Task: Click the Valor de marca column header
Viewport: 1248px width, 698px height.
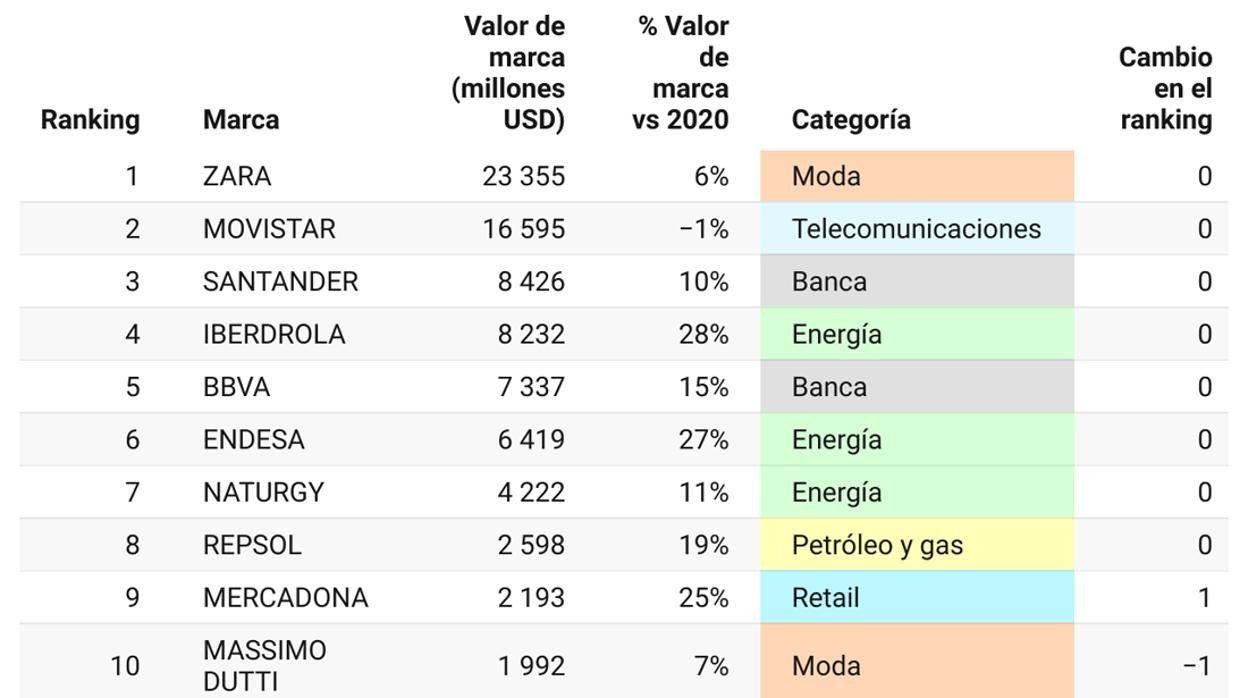Action: coord(509,73)
